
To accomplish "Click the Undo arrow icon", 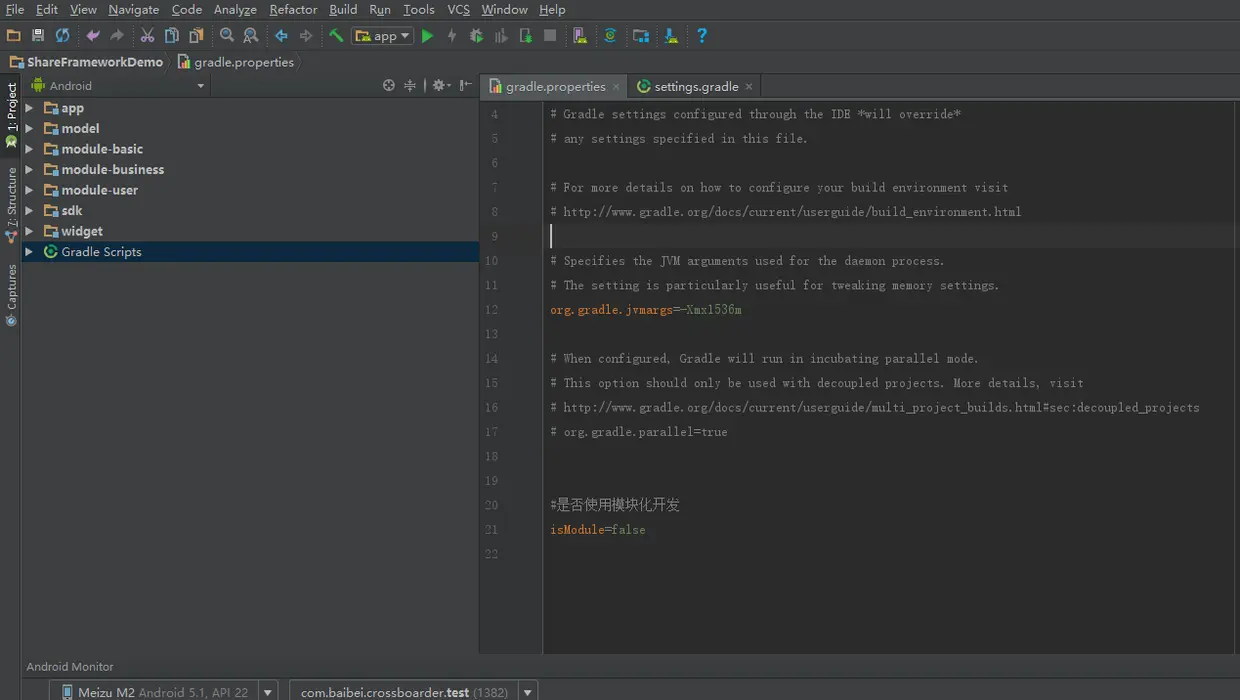I will click(93, 36).
